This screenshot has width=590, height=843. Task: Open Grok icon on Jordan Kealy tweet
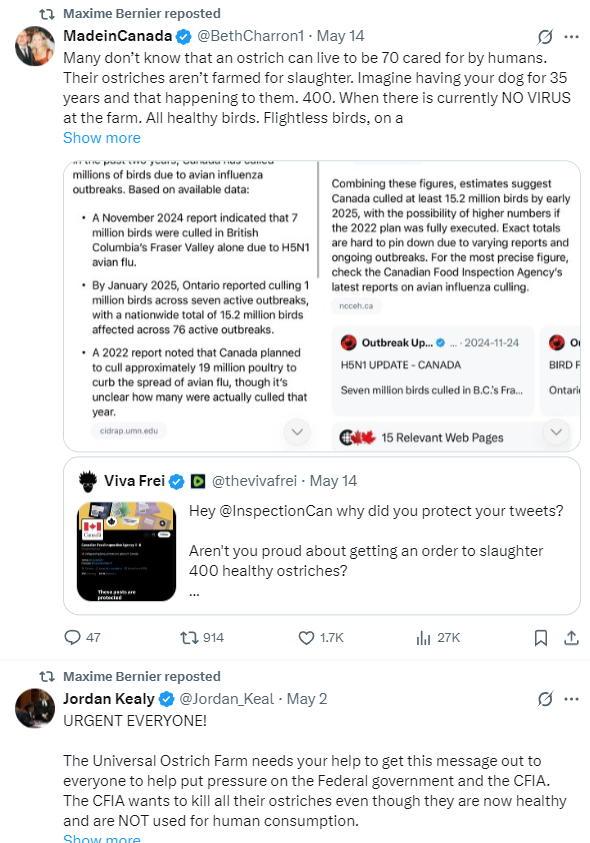pyautogui.click(x=545, y=699)
